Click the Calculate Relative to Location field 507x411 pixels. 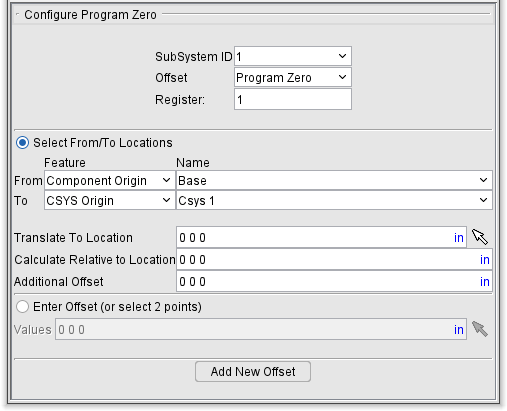pos(334,259)
